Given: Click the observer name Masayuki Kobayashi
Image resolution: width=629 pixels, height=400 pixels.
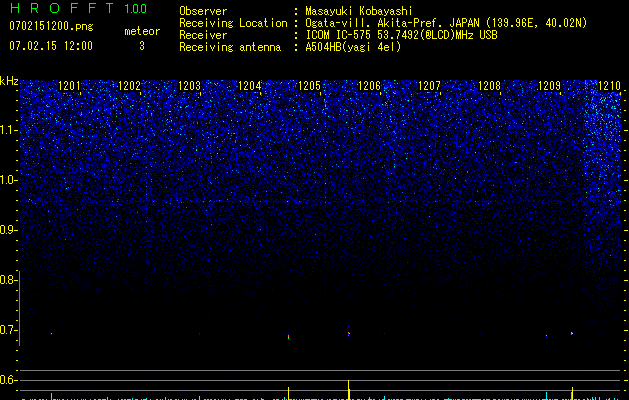Looking at the screenshot, I should click(x=359, y=11).
